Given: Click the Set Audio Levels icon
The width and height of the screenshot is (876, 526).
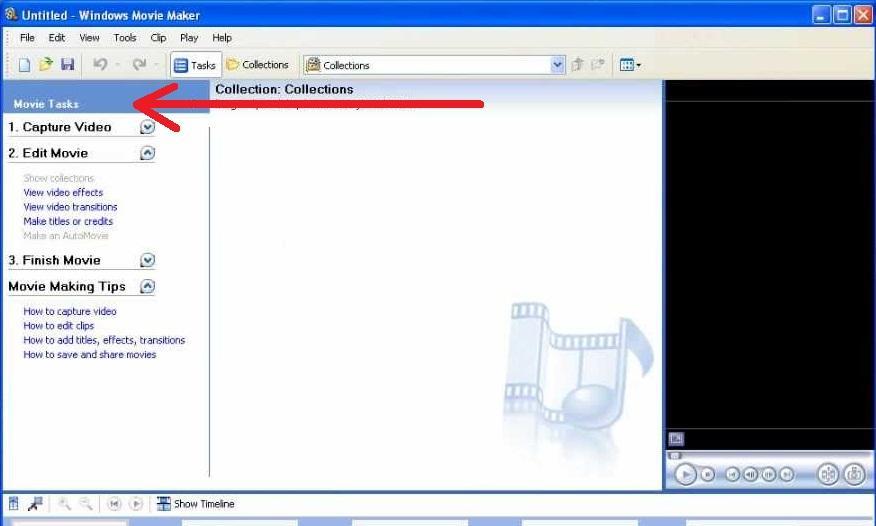Looking at the screenshot, I should coord(14,504).
